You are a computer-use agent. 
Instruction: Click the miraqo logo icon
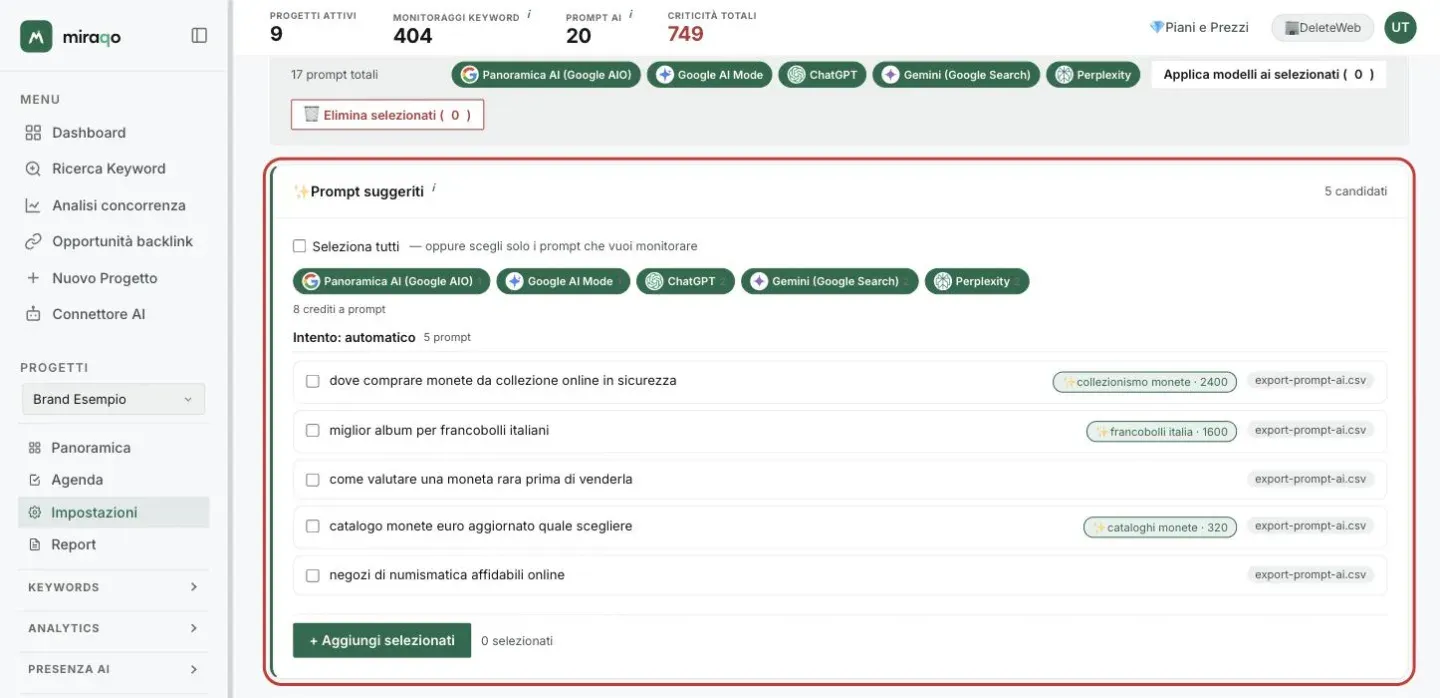tap(36, 36)
